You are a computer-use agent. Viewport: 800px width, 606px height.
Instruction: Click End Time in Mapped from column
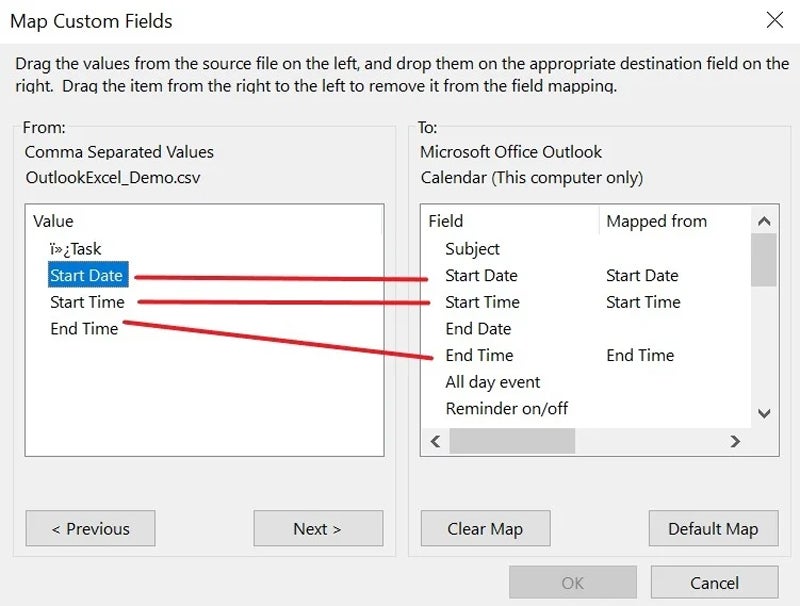point(640,355)
